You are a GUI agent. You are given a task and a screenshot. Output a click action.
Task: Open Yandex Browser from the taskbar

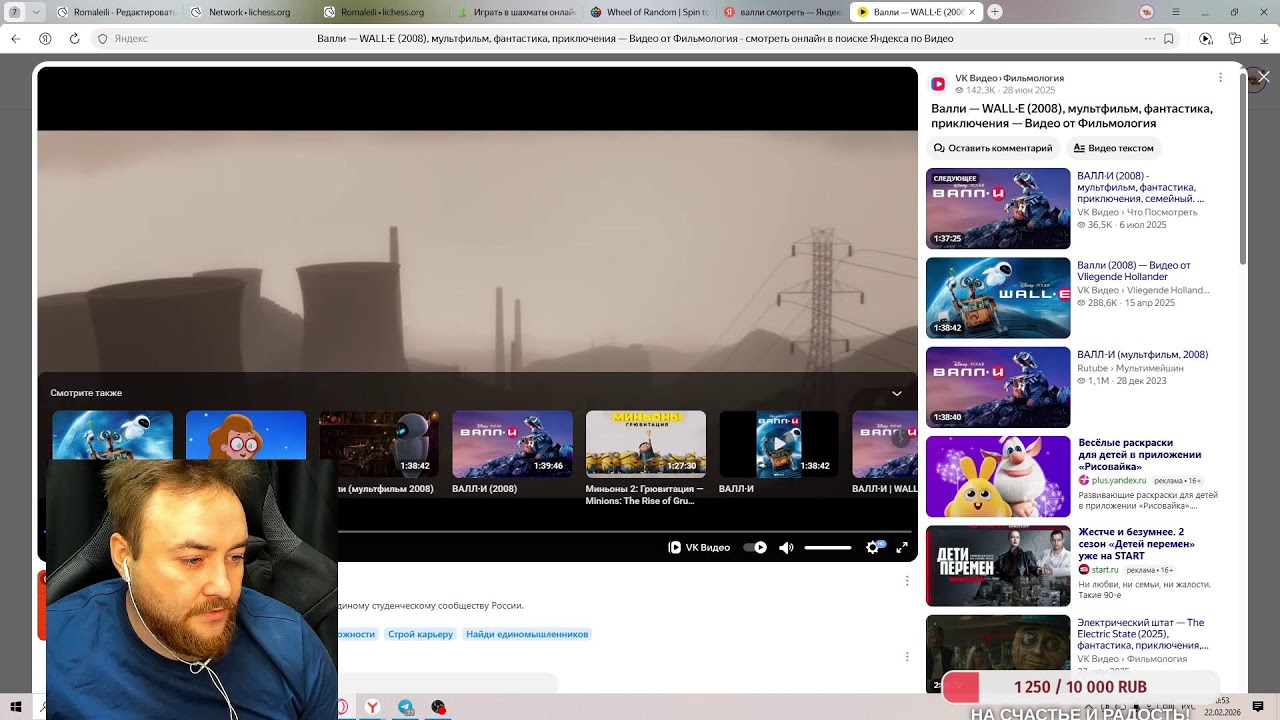[x=372, y=707]
